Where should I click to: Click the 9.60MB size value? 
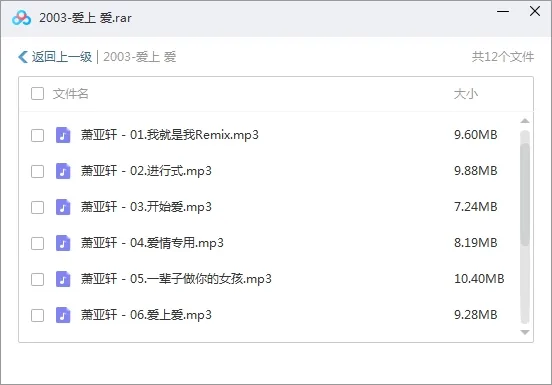476,135
